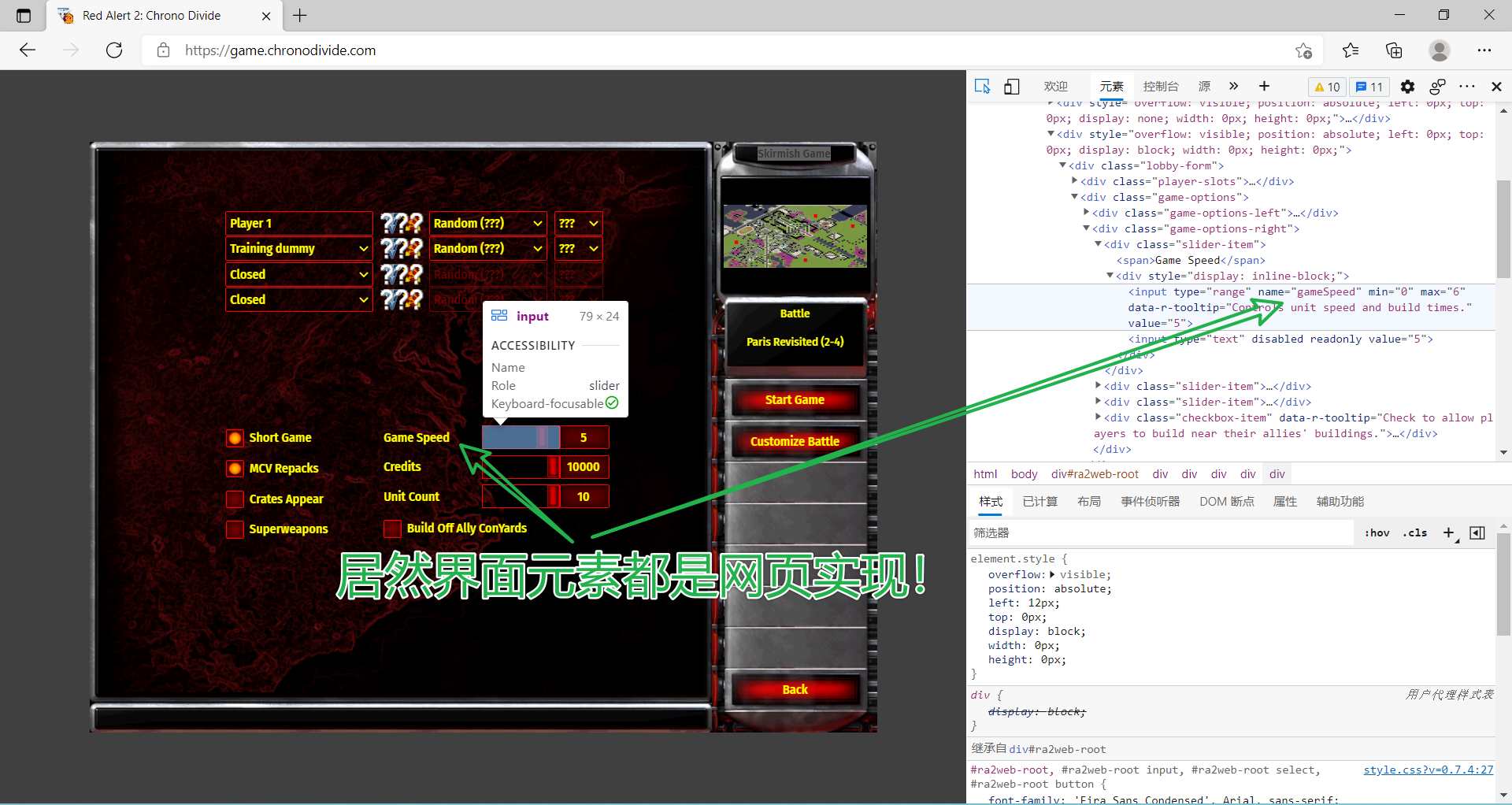Switch to the 控制台 console tab
The width and height of the screenshot is (1512, 805).
pos(1160,87)
